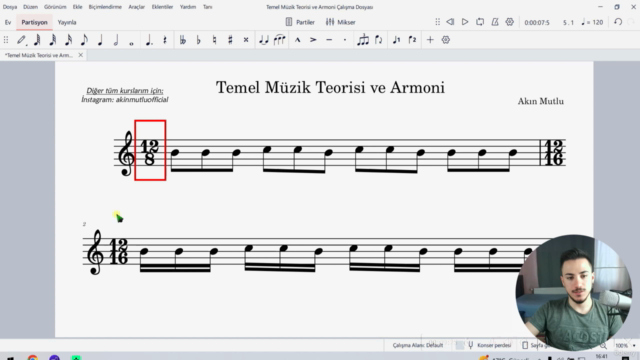The width and height of the screenshot is (640, 360).
Task: Open the Görünüm menu
Action: pos(55,7)
